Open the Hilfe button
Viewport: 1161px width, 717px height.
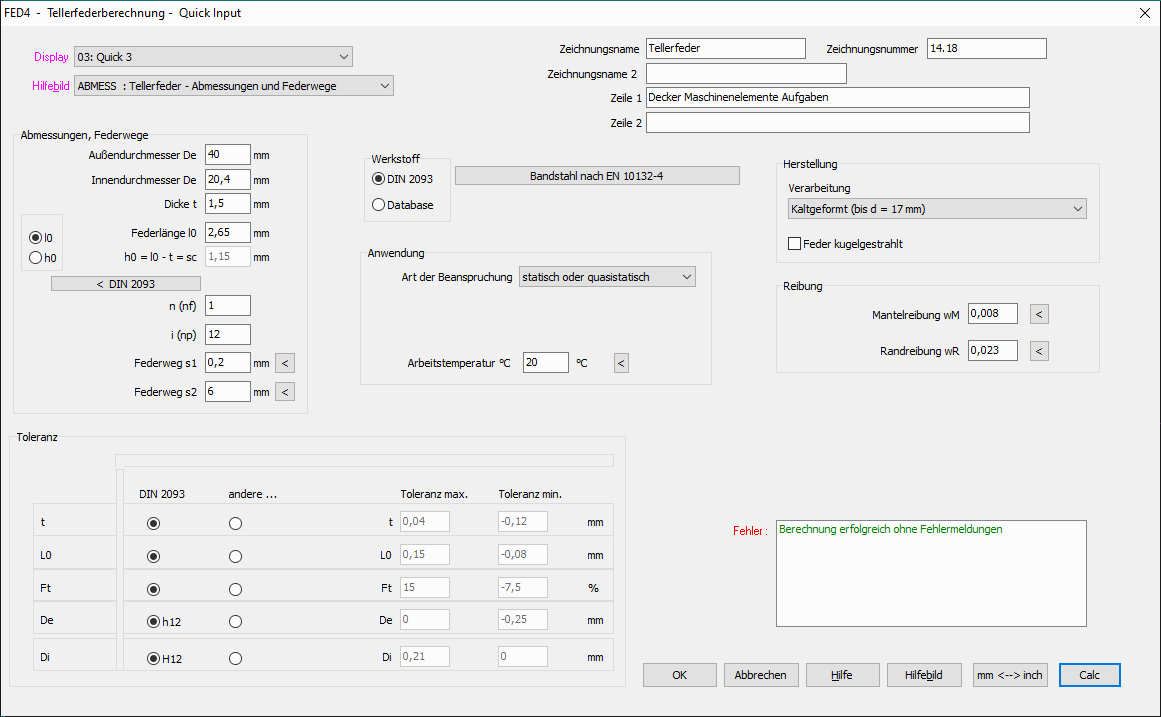[842, 675]
